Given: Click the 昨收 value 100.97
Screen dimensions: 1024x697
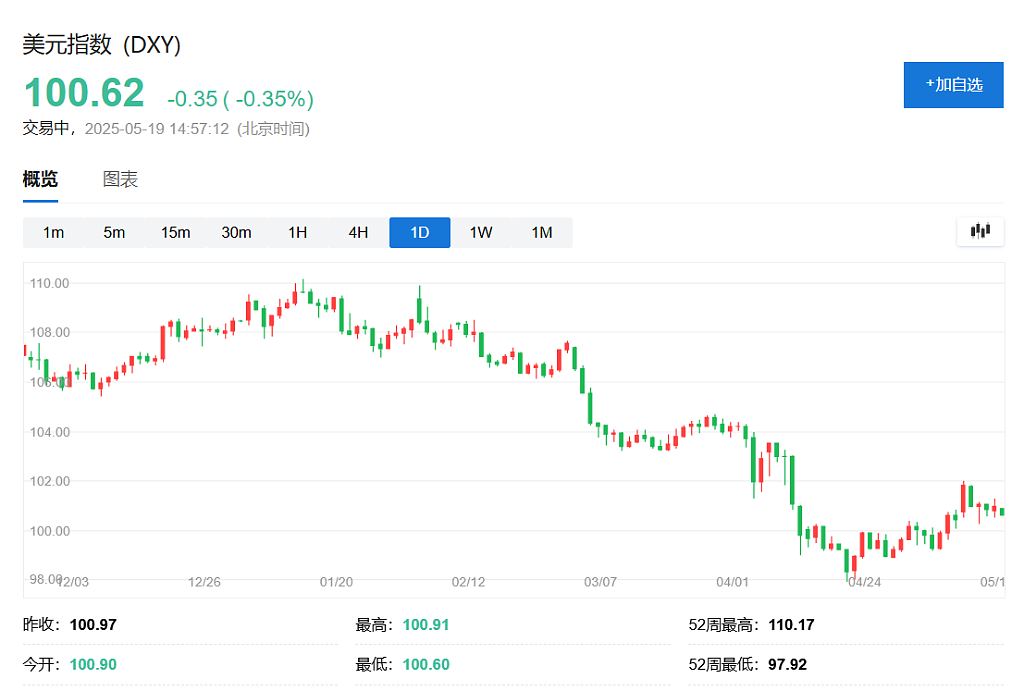Looking at the screenshot, I should click(x=93, y=625).
